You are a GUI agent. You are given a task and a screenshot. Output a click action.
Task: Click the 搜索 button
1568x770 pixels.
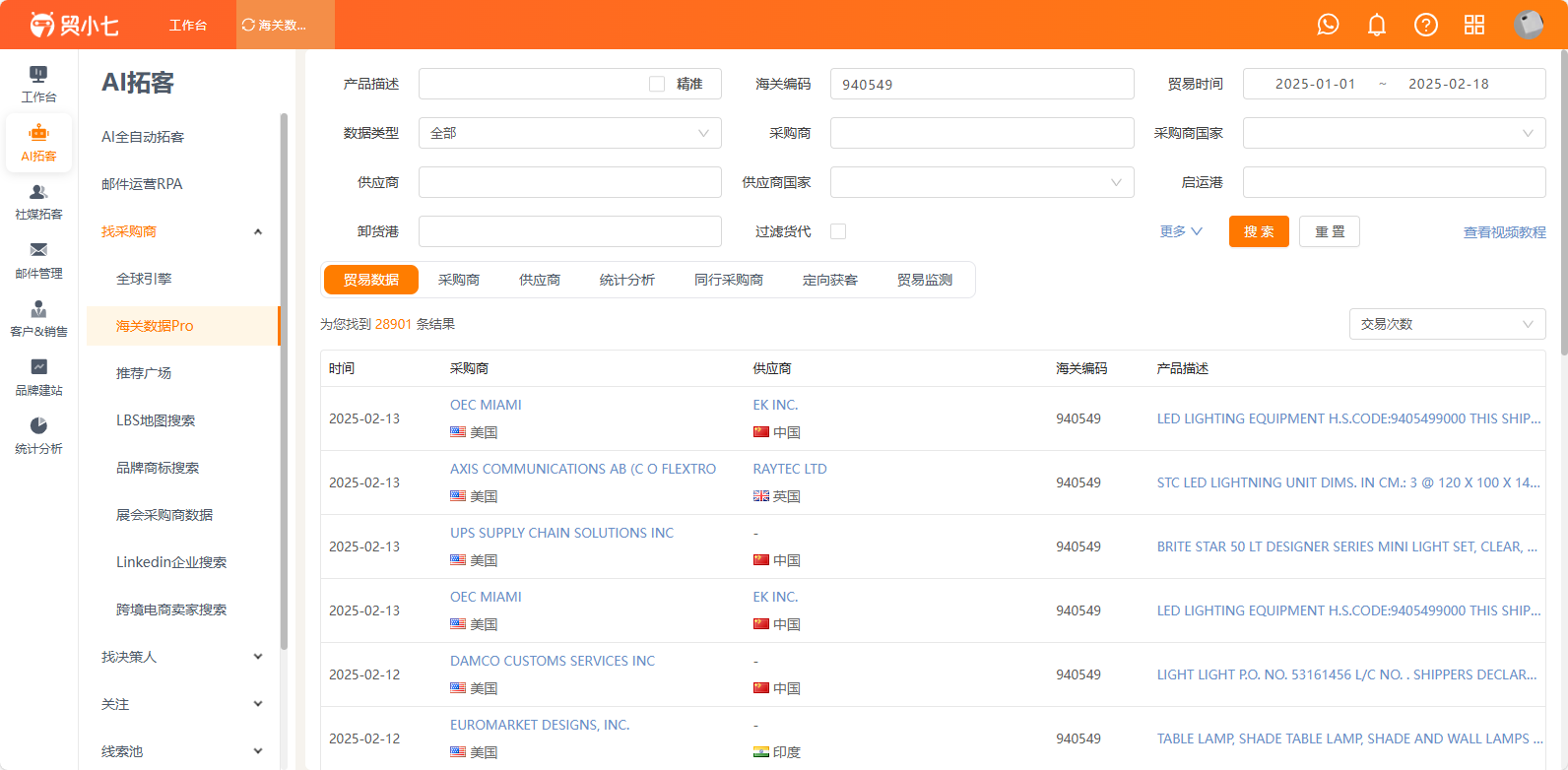[x=1259, y=231]
